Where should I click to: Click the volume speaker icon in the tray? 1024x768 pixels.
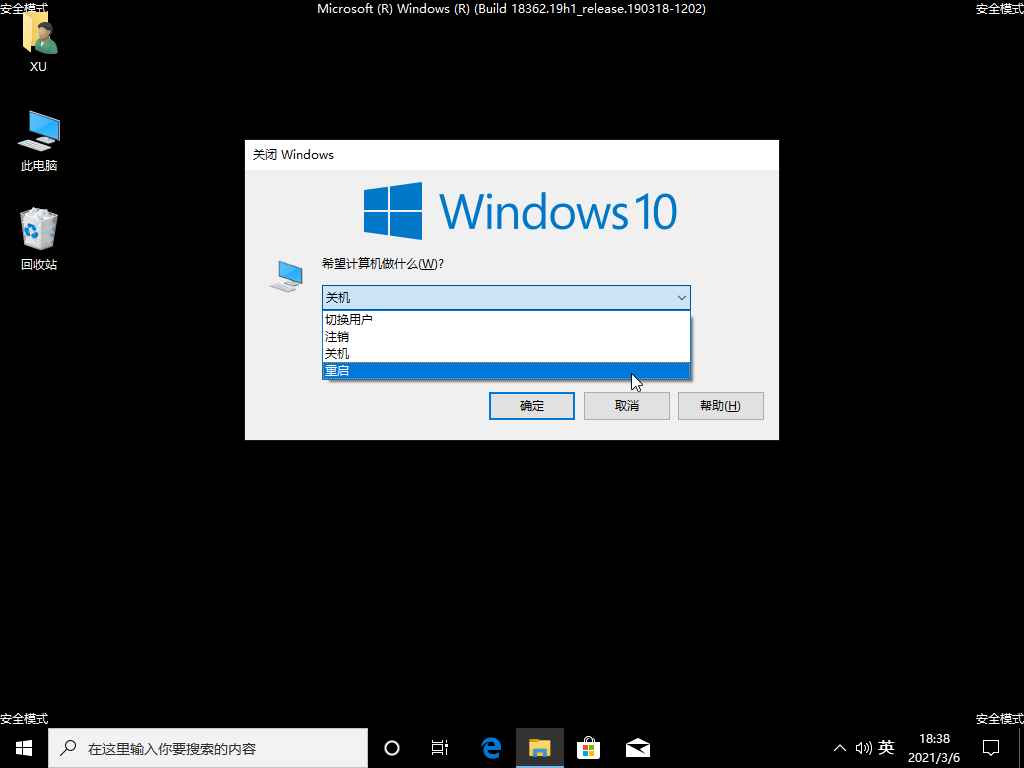[863, 747]
